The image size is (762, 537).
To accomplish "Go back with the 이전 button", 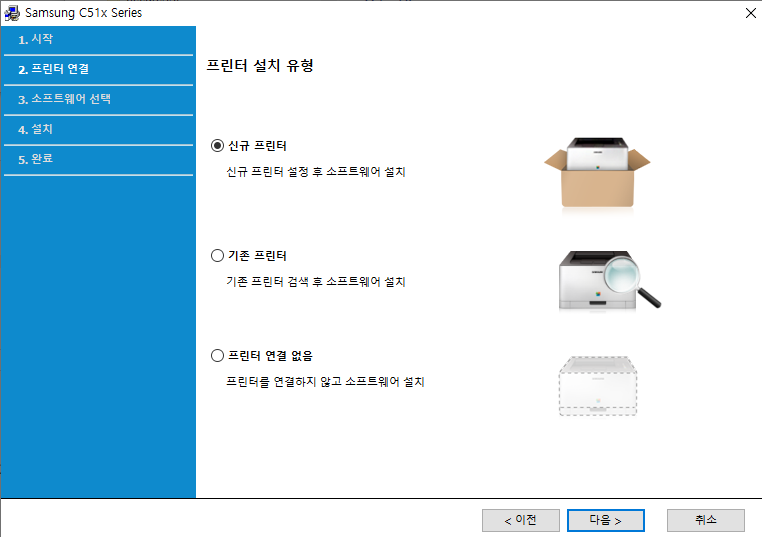I will point(520,520).
